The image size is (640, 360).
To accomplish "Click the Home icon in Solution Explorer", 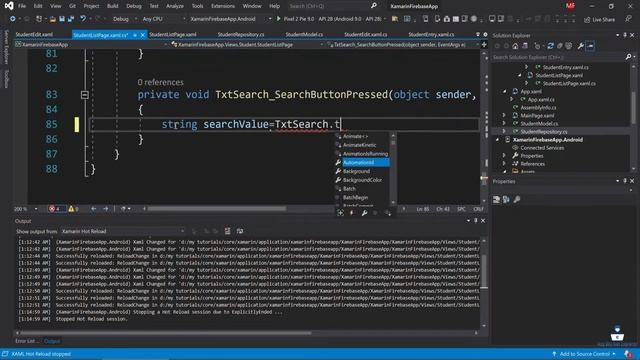I will [515, 46].
